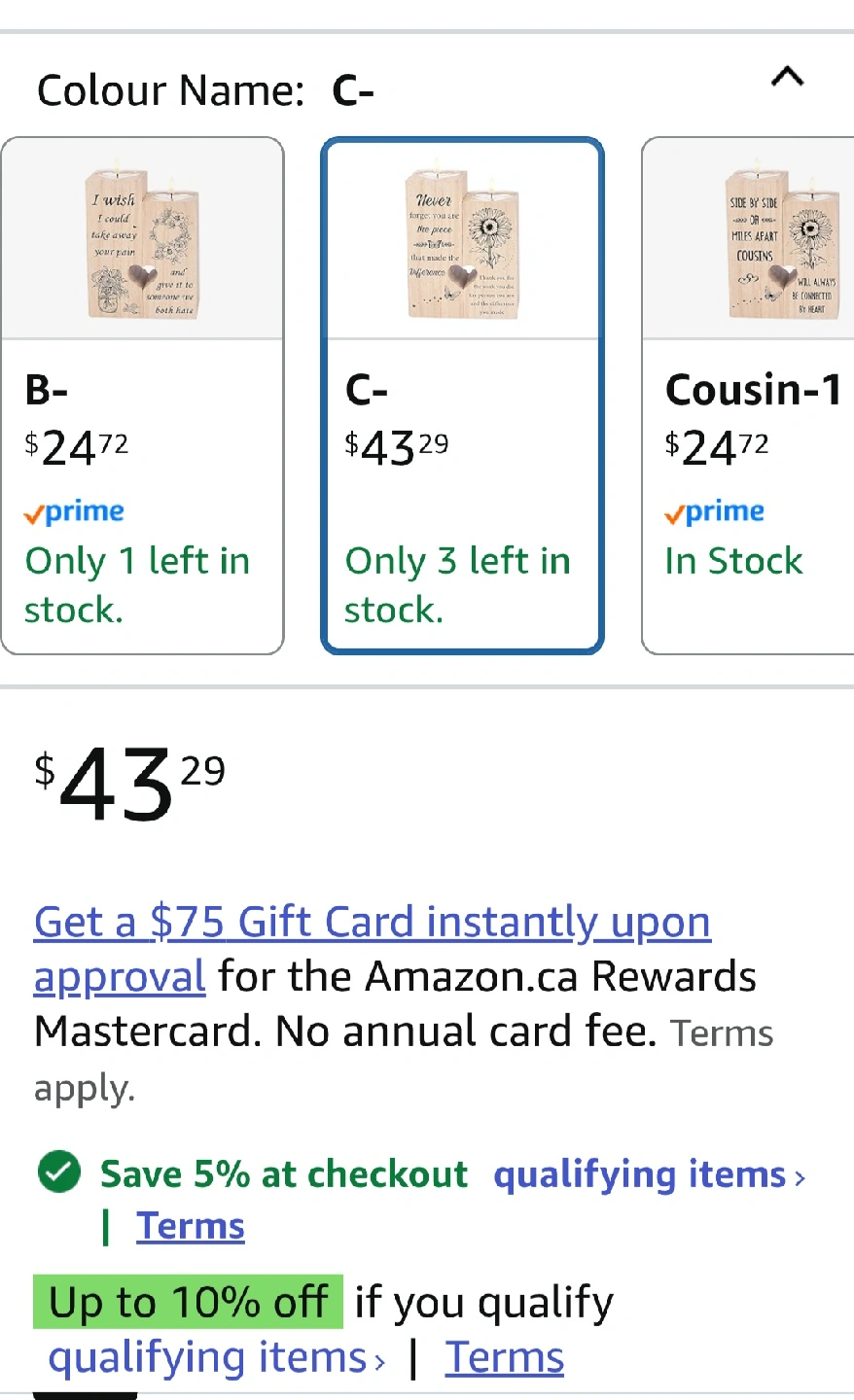
Task: Open Terms link for Save 5% offer
Action: (x=191, y=1226)
